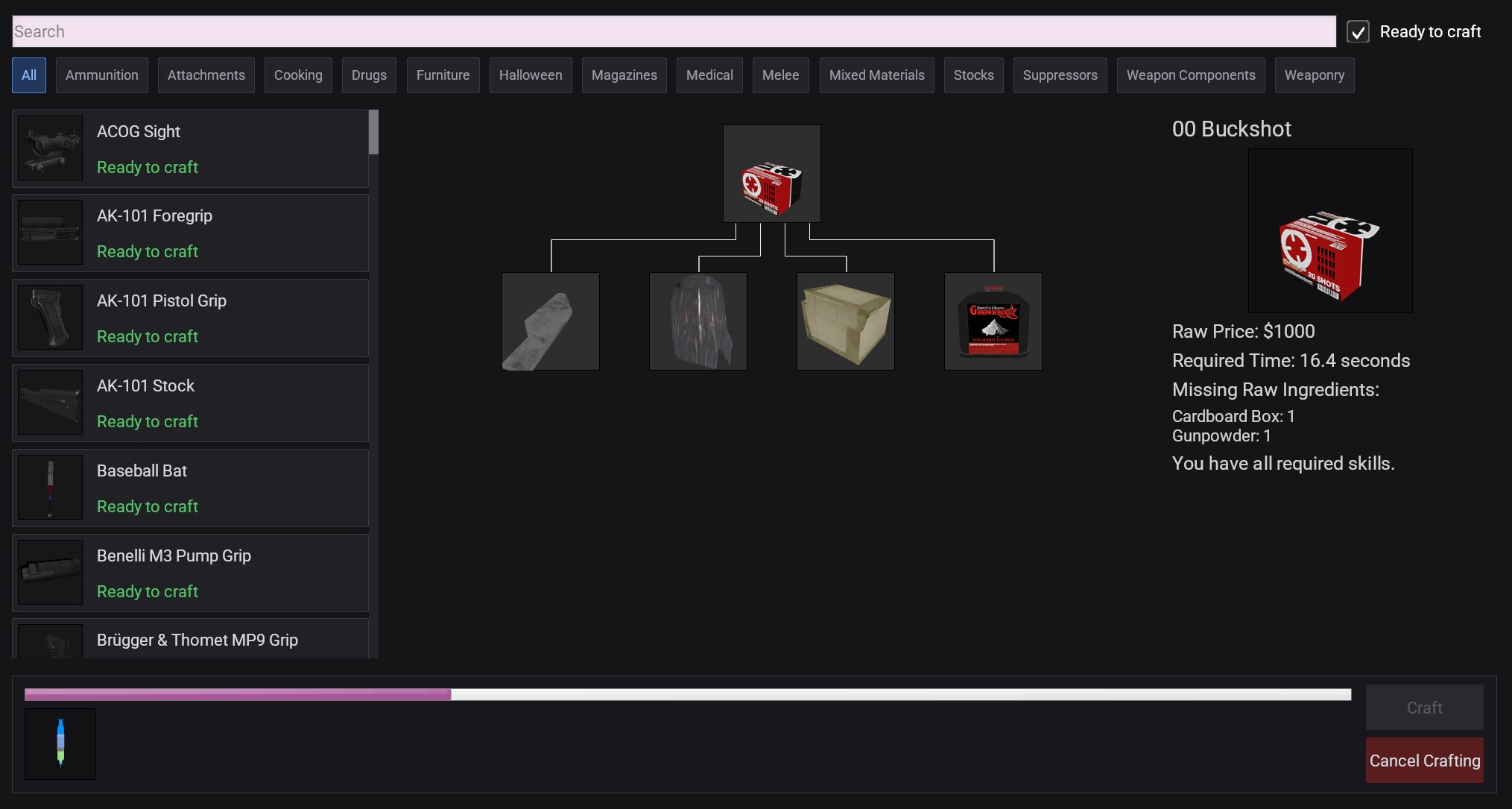
Task: Click the metal scrap ingredient icon
Action: [550, 321]
